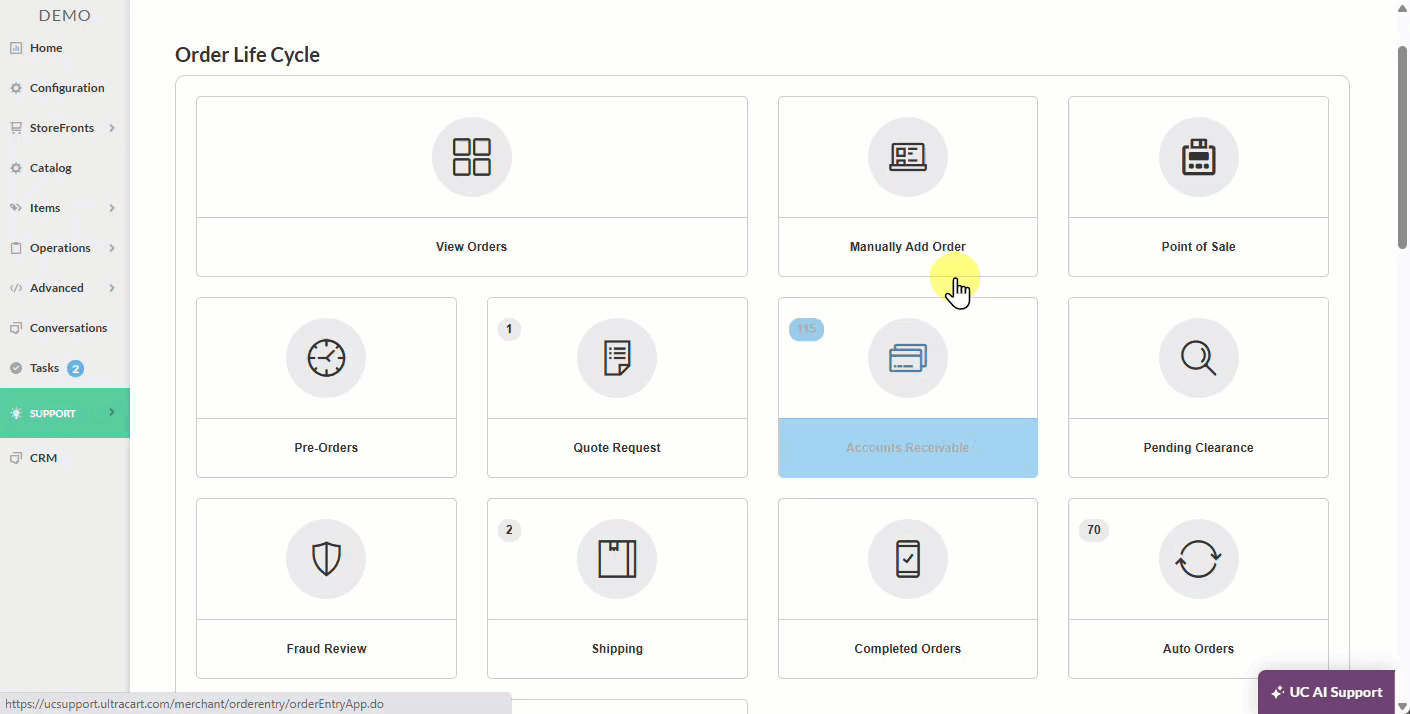Screen dimensions: 1410x714
Task: Click the sparkle icon on UC AI Support
Action: click(x=1278, y=692)
